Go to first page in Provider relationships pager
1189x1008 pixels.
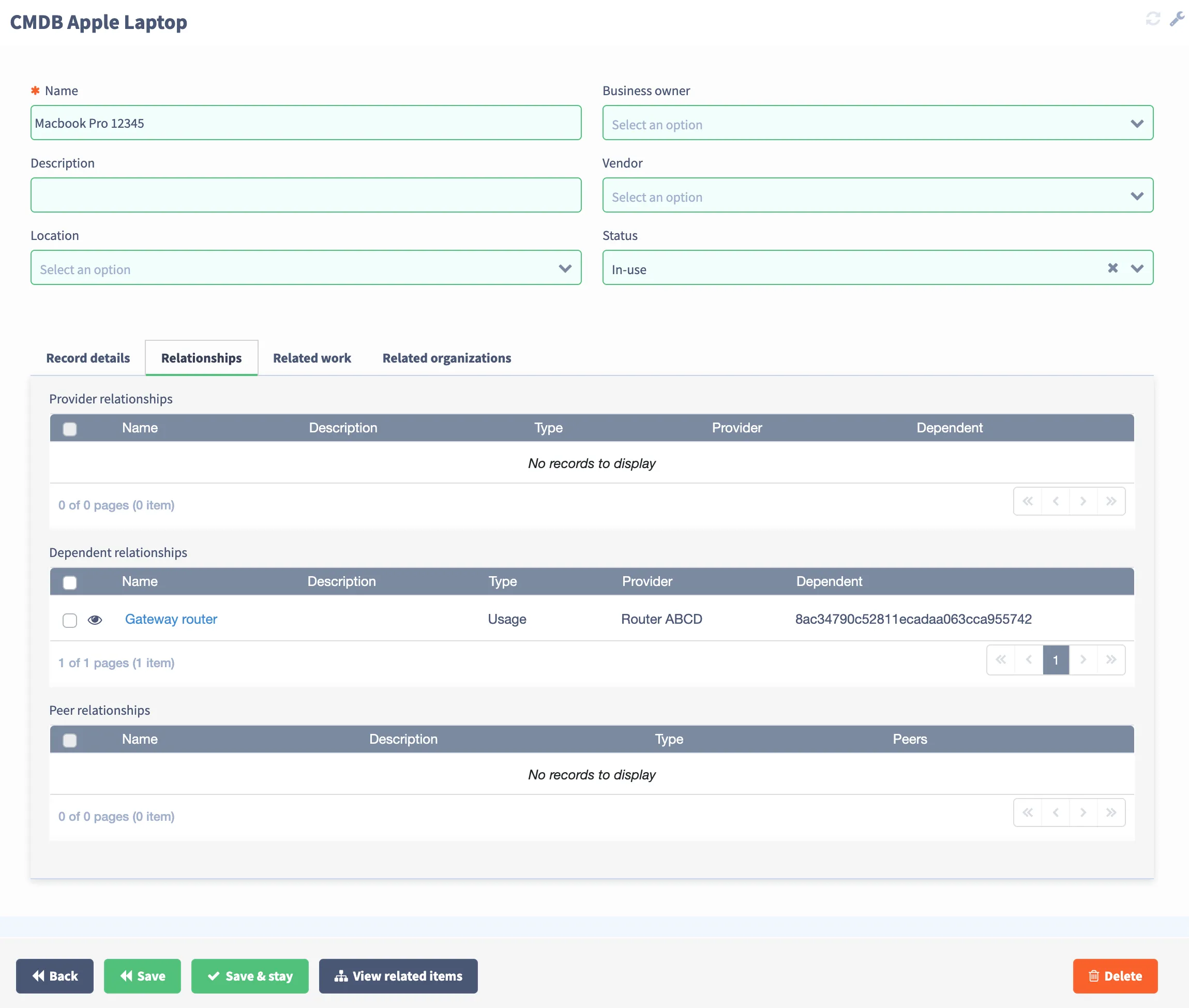point(1027,501)
